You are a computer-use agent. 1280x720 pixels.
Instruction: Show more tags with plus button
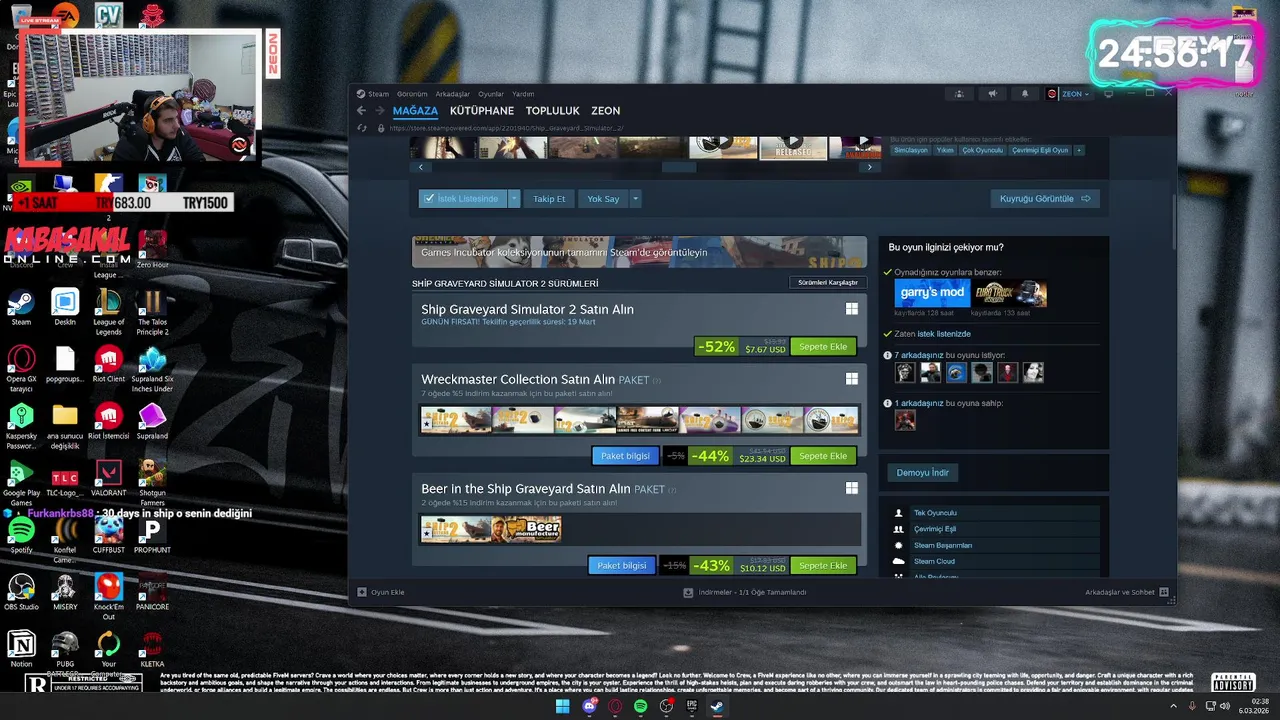click(x=1079, y=150)
